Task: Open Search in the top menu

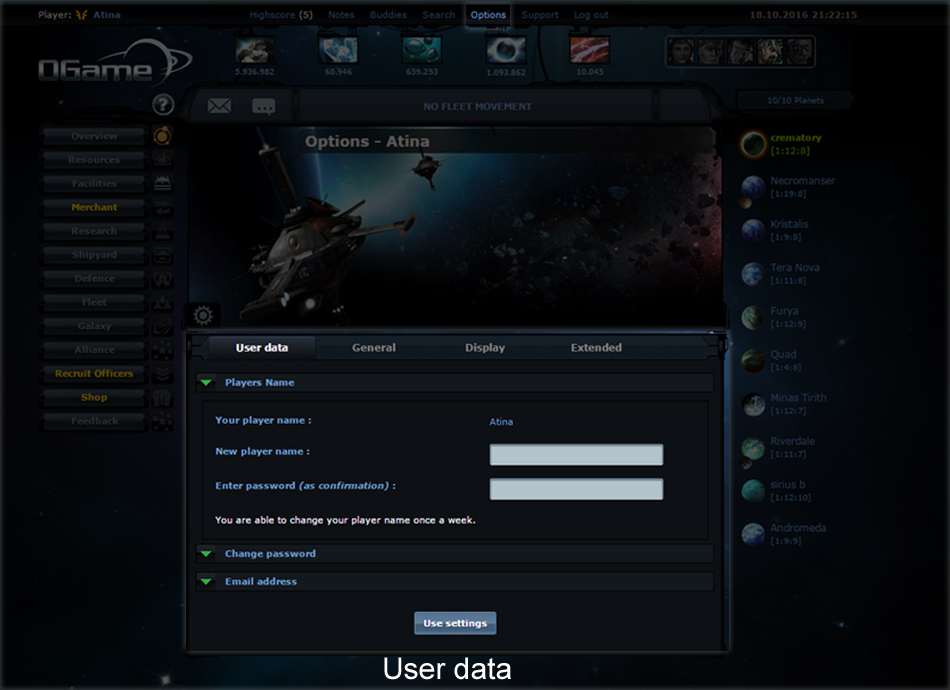Action: [439, 15]
